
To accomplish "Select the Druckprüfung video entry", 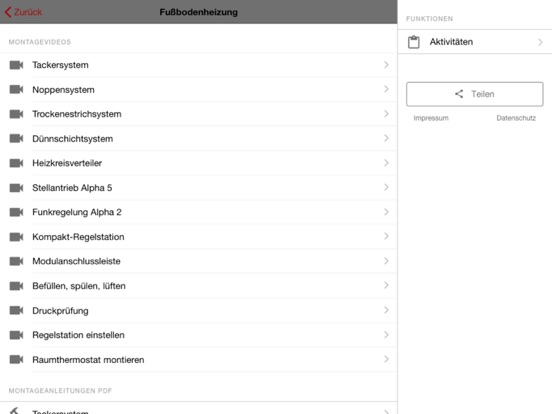I will pos(199,310).
